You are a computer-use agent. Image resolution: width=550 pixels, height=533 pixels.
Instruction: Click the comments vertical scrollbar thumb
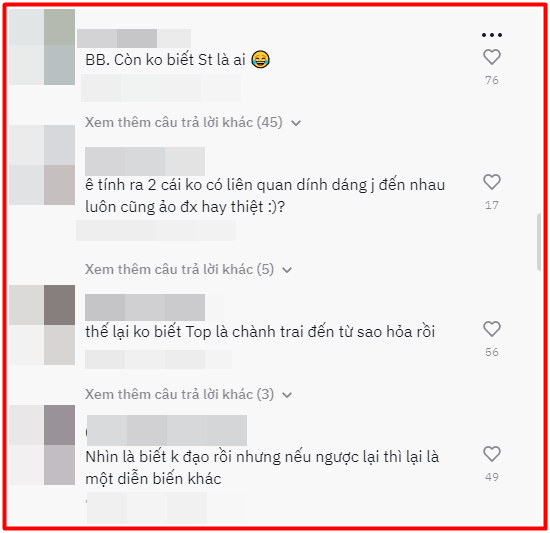539,241
